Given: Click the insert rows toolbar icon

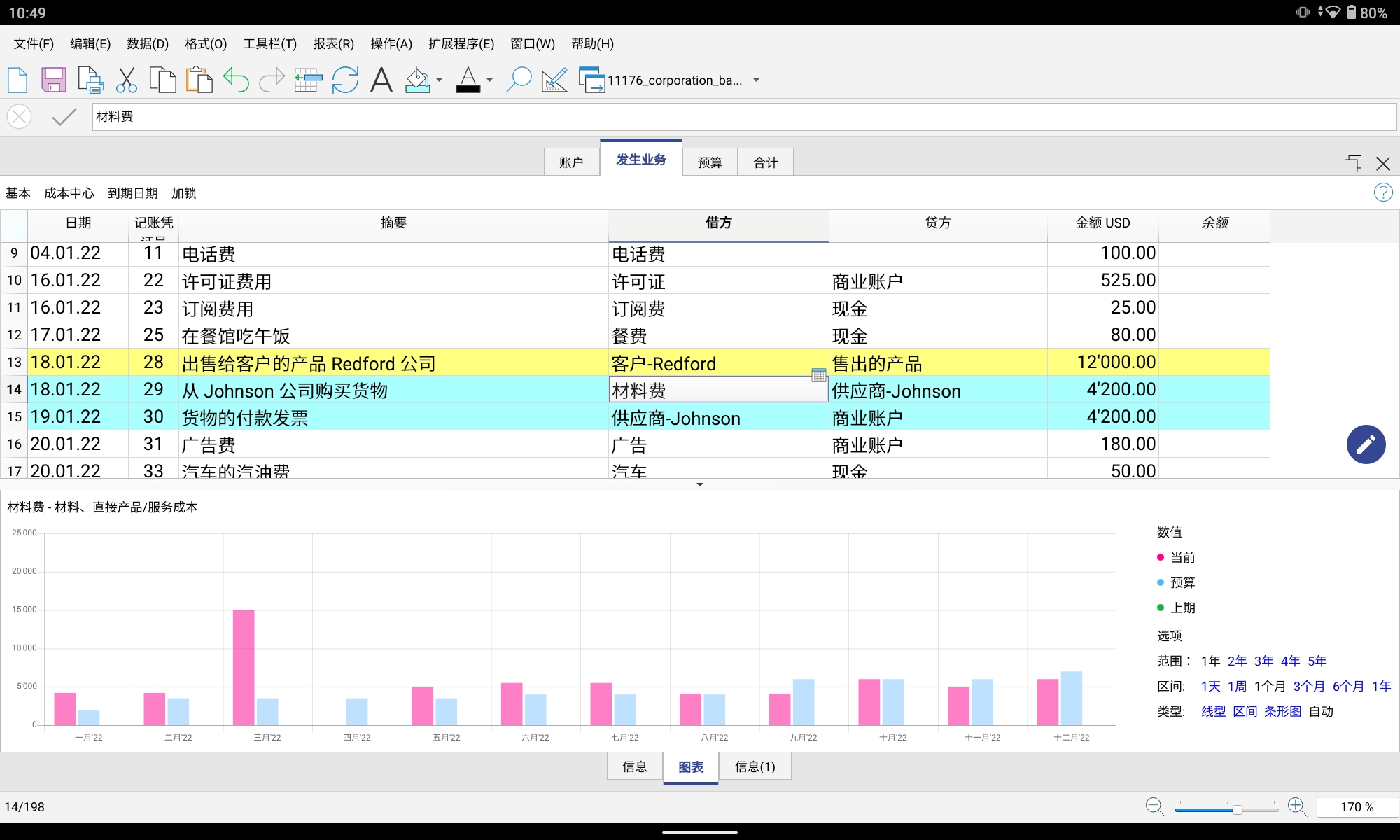Looking at the screenshot, I should [308, 80].
